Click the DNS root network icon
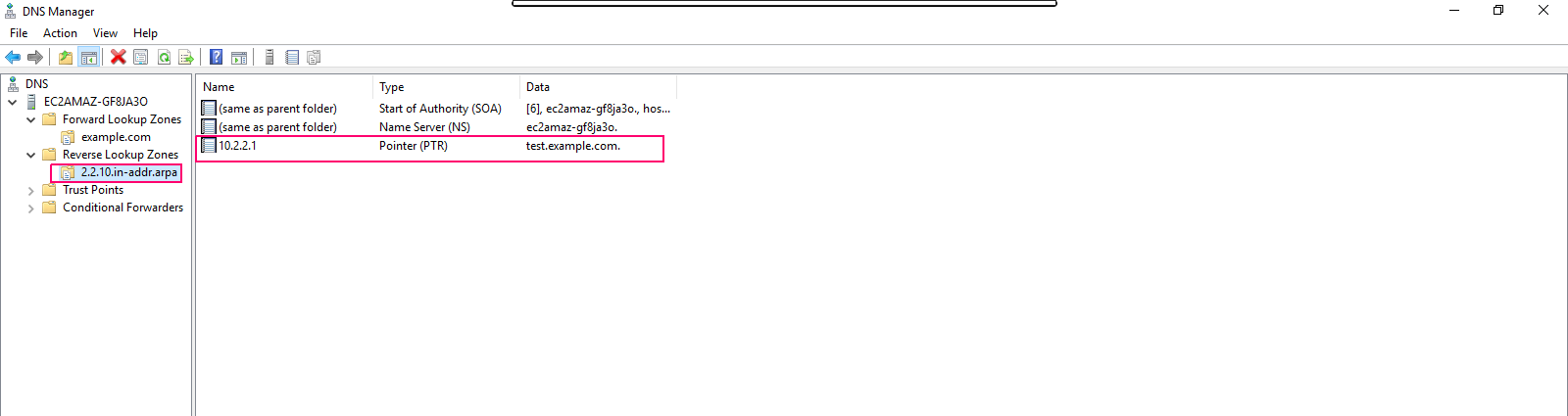The width and height of the screenshot is (1568, 416). tap(13, 84)
